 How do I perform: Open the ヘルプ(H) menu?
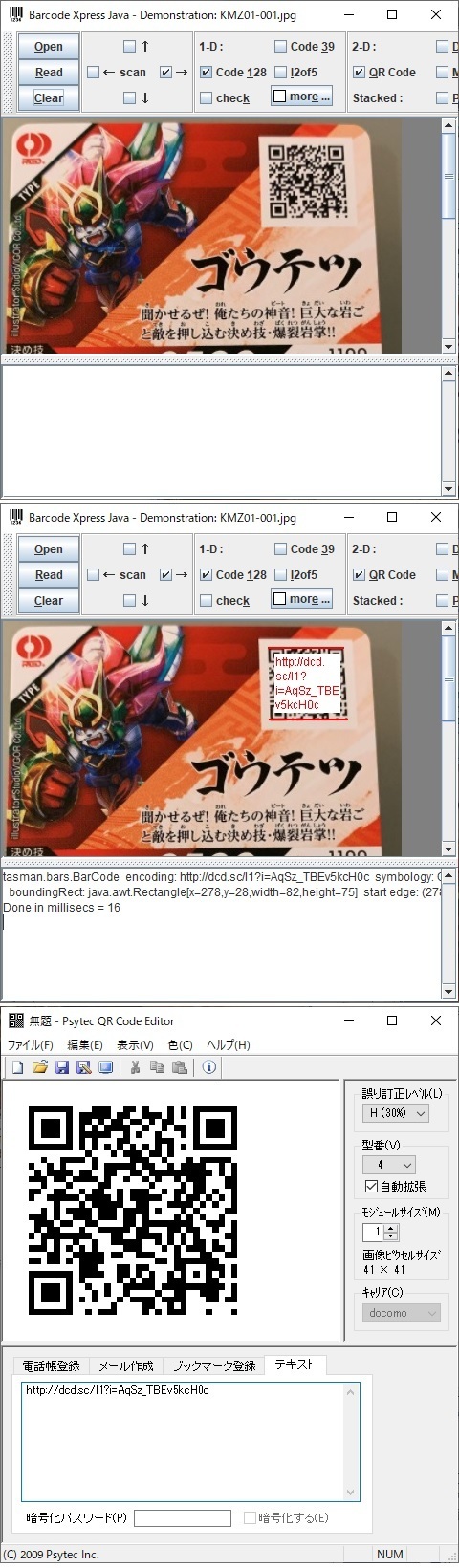click(229, 1044)
